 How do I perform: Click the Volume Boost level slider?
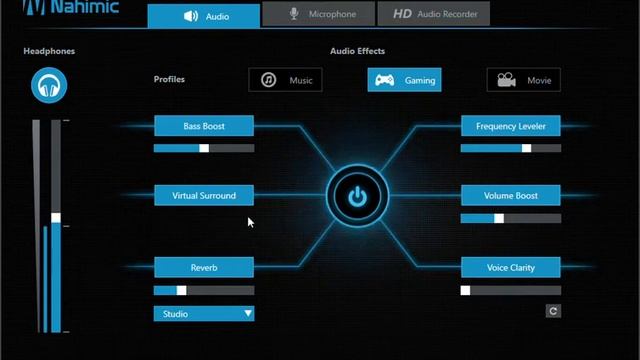[x=511, y=218]
